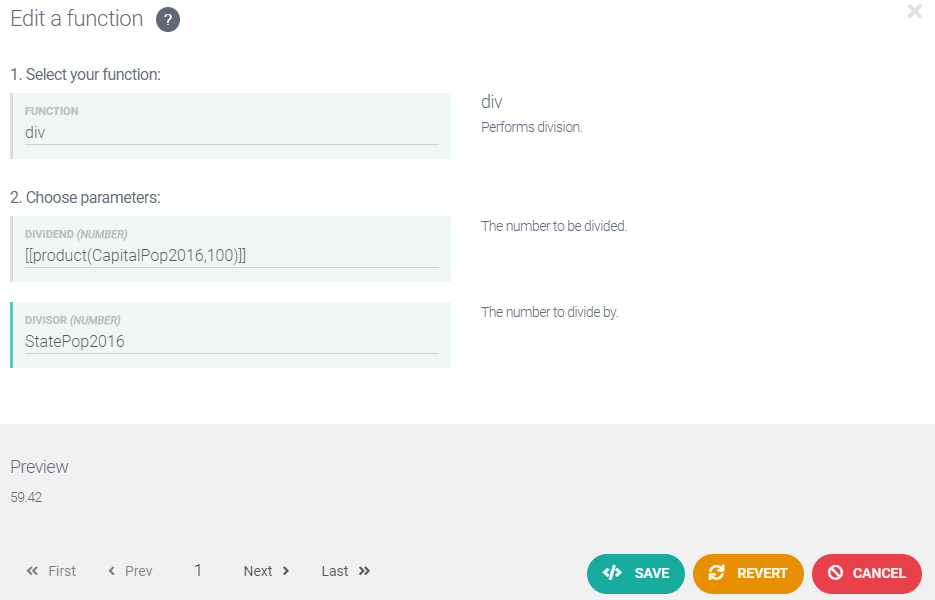Click the '2. Choose parameters:' heading

(85, 197)
